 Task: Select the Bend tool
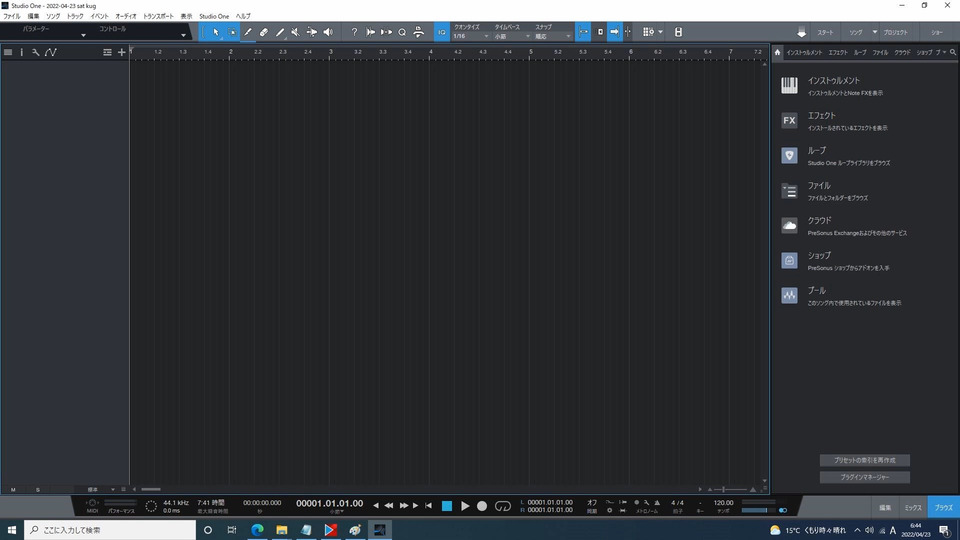[x=312, y=32]
